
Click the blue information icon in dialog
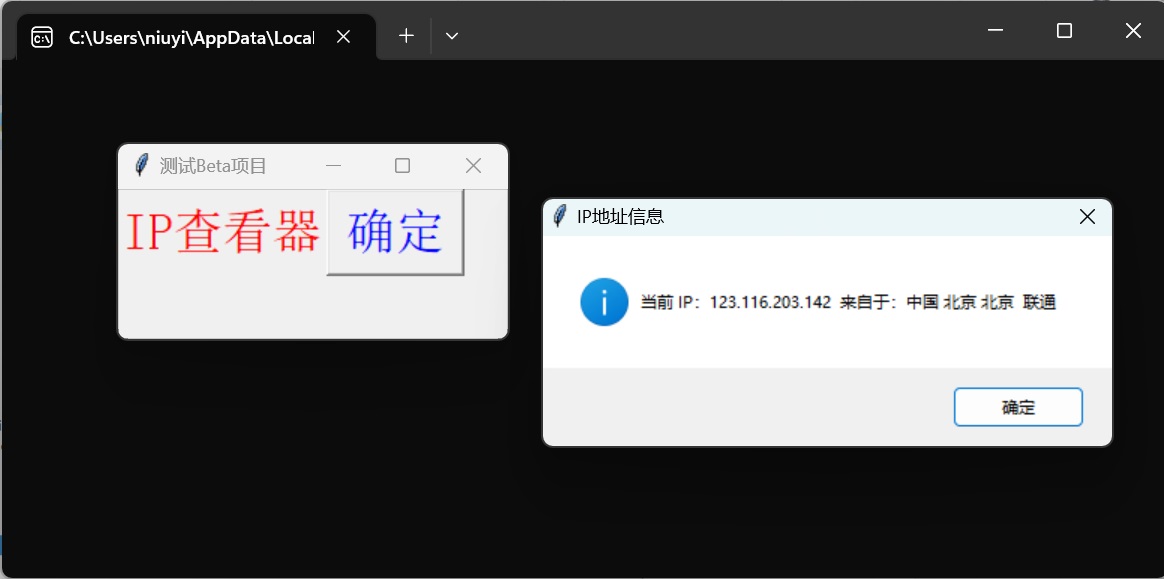click(x=604, y=302)
